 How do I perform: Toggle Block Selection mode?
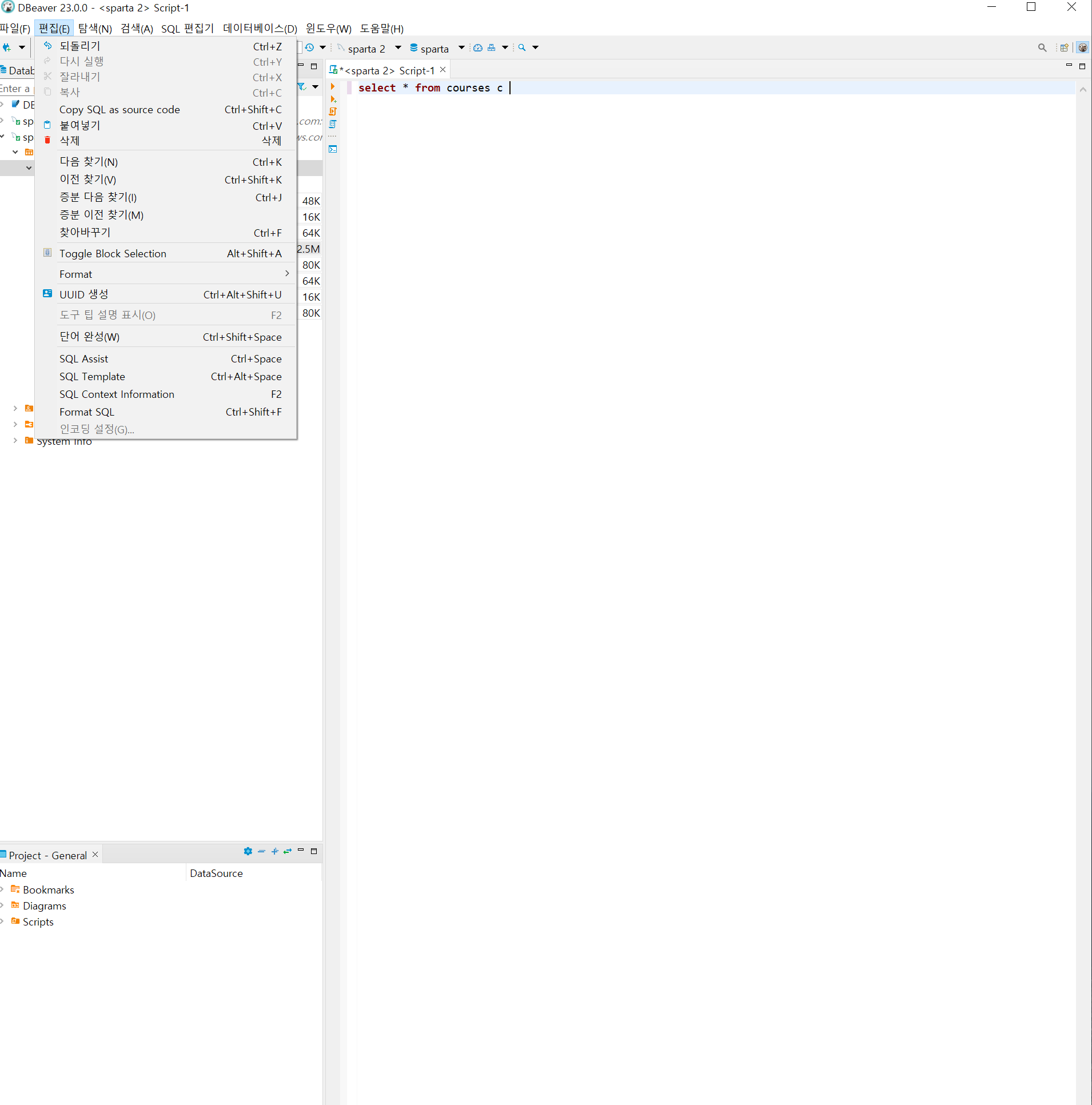tap(166, 253)
